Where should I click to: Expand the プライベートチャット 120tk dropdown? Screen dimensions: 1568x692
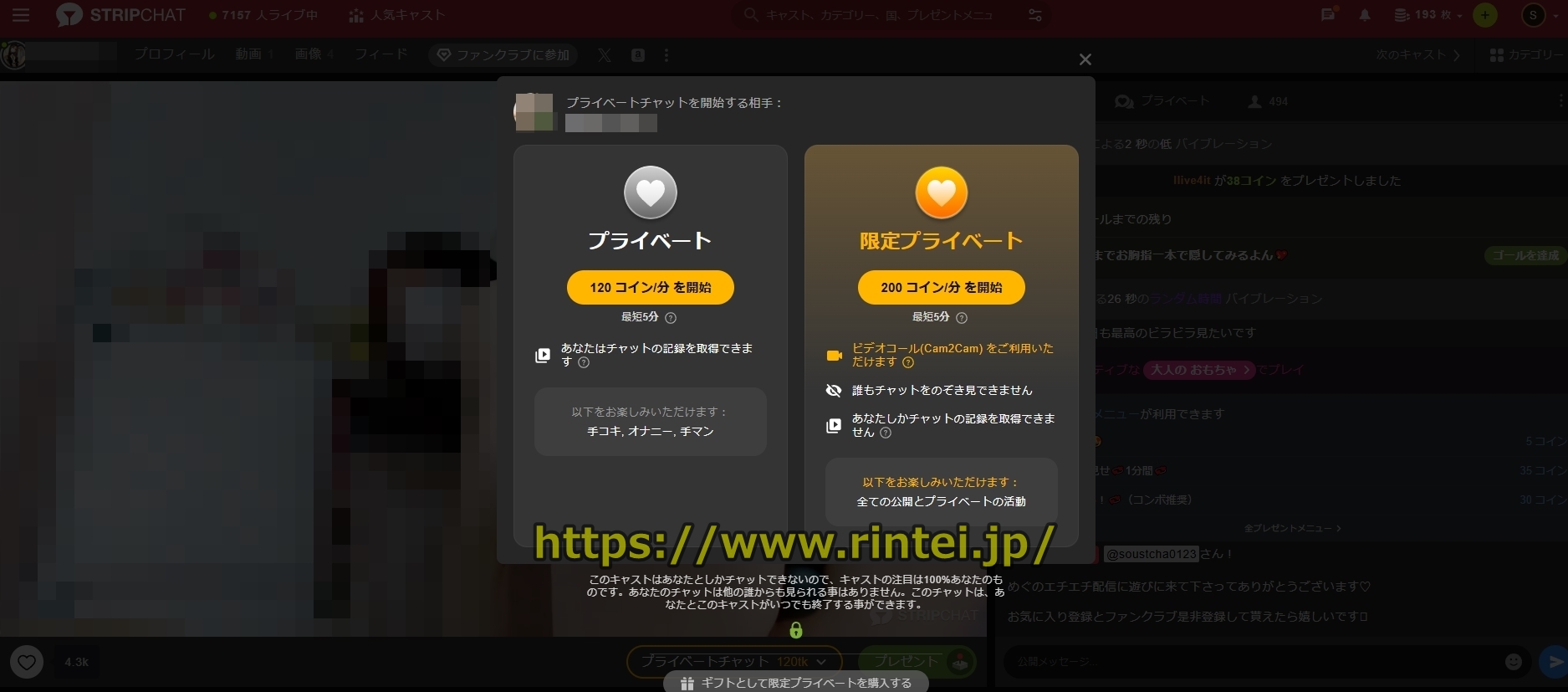pyautogui.click(x=821, y=662)
